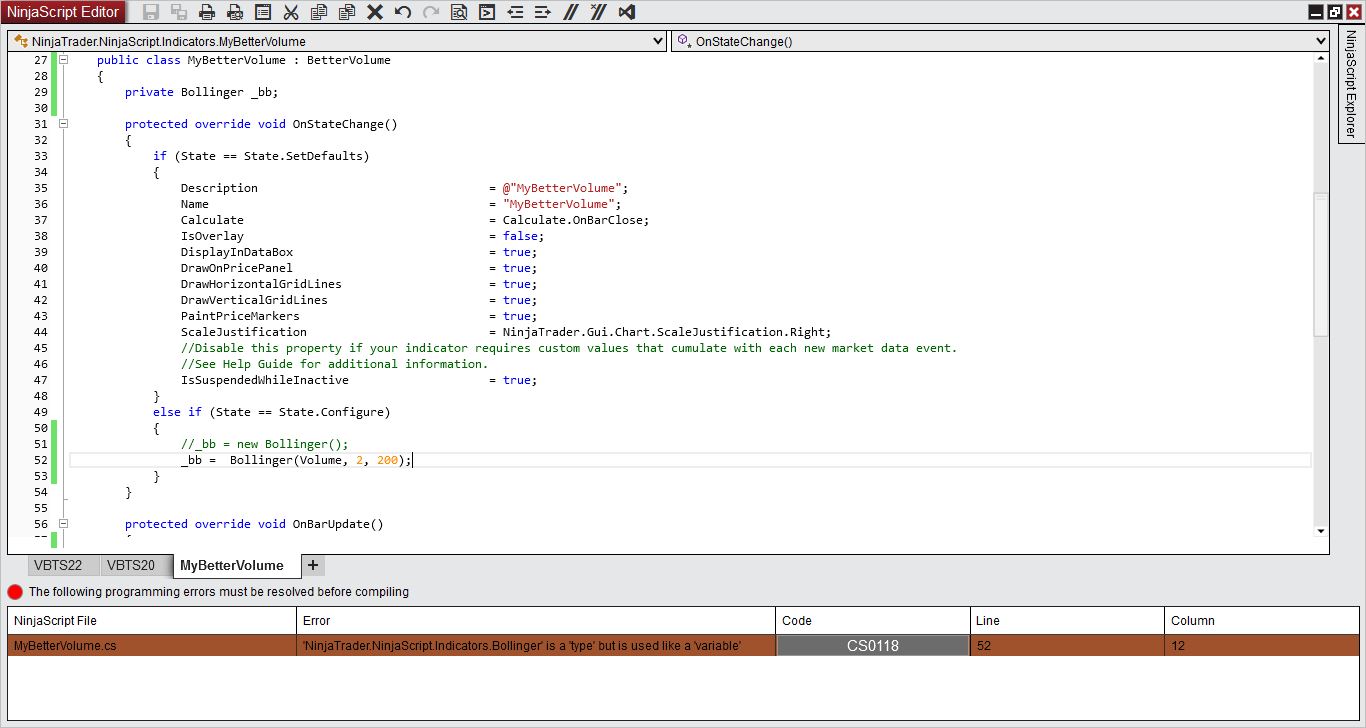Undo the last edit via toolbar
The width and height of the screenshot is (1366, 728).
pyautogui.click(x=403, y=12)
